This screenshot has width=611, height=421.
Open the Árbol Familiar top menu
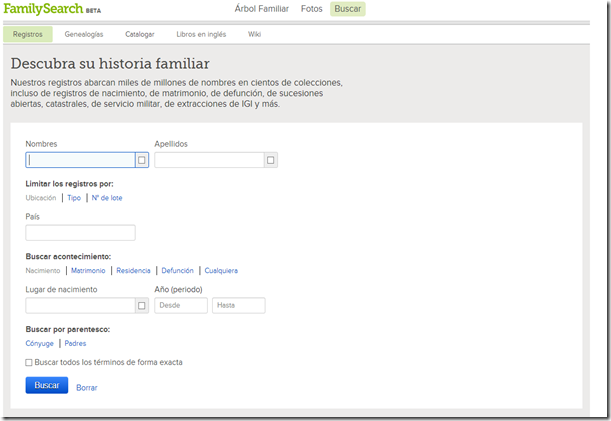(x=261, y=9)
